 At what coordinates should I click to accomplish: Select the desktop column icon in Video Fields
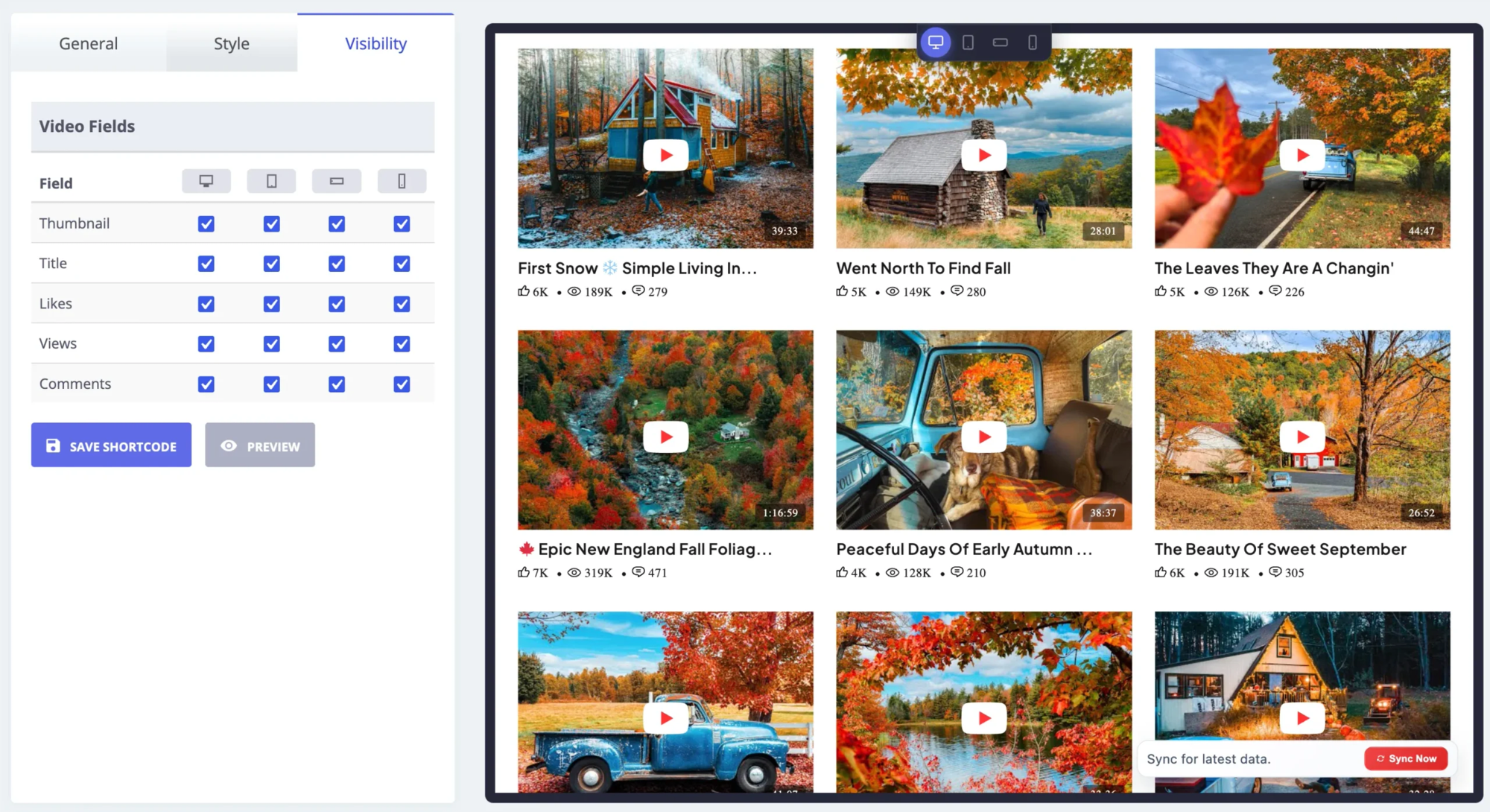tap(206, 181)
